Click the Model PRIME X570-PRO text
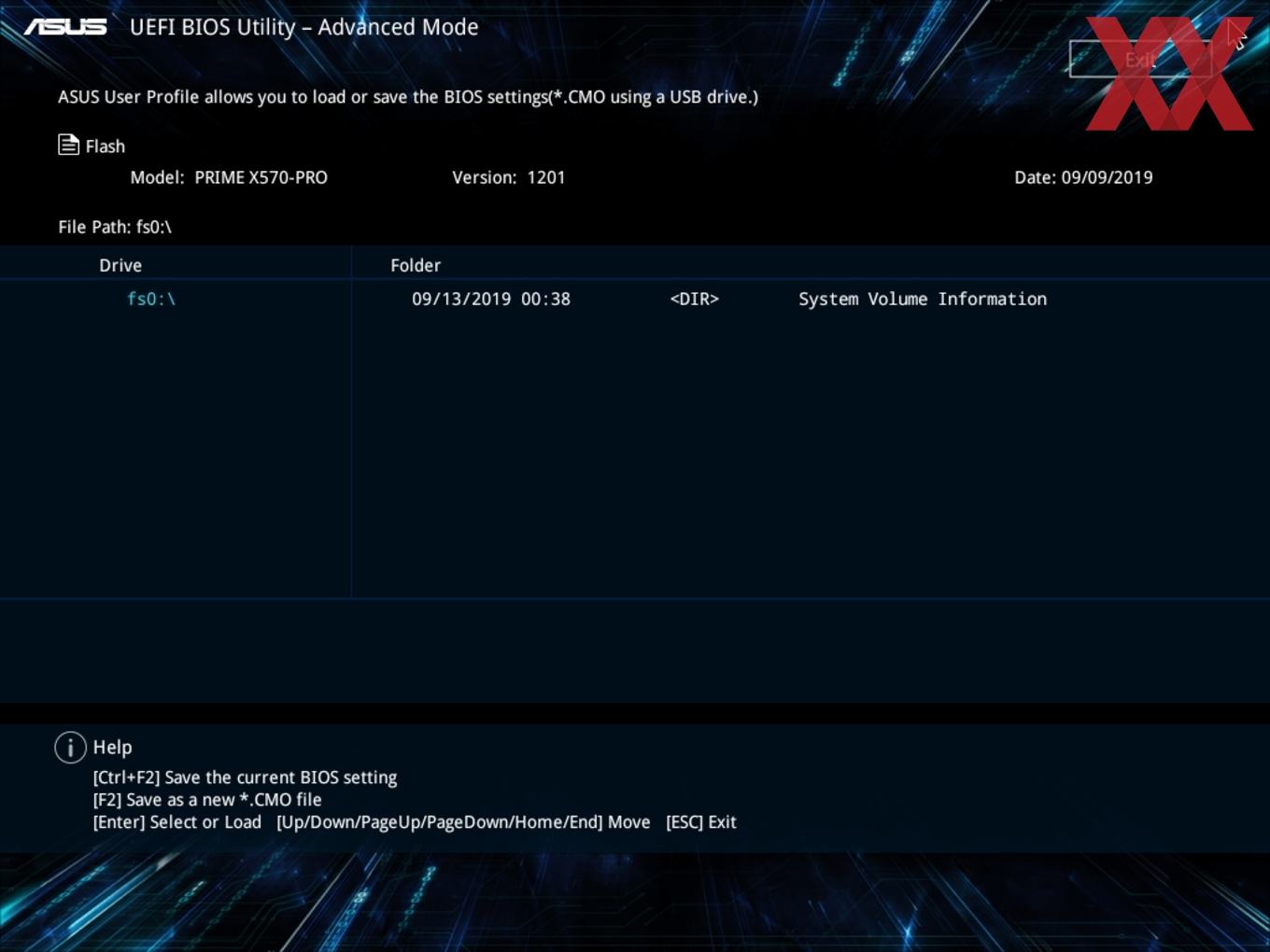This screenshot has height=952, width=1270. [229, 177]
